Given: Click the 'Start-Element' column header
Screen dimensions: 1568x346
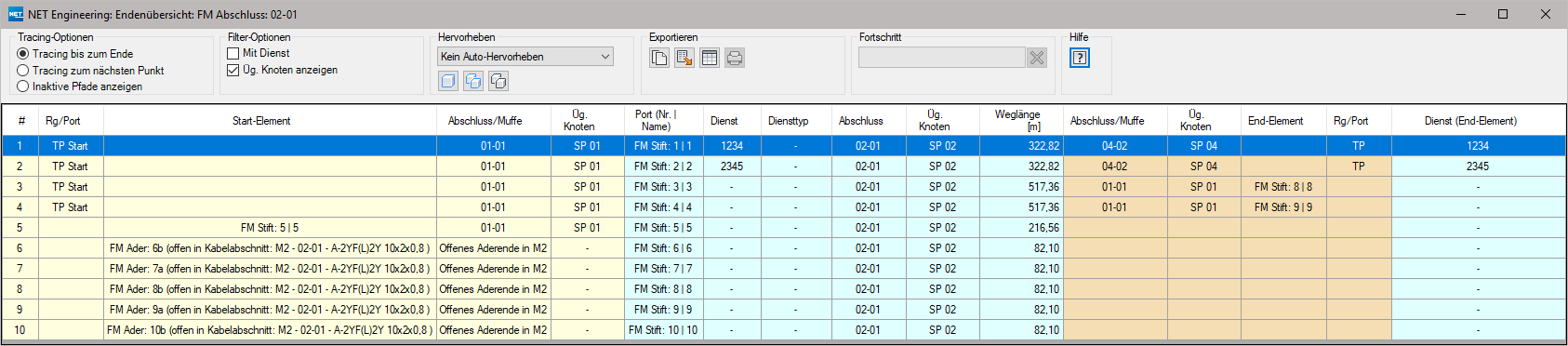Looking at the screenshot, I should 270,121.
